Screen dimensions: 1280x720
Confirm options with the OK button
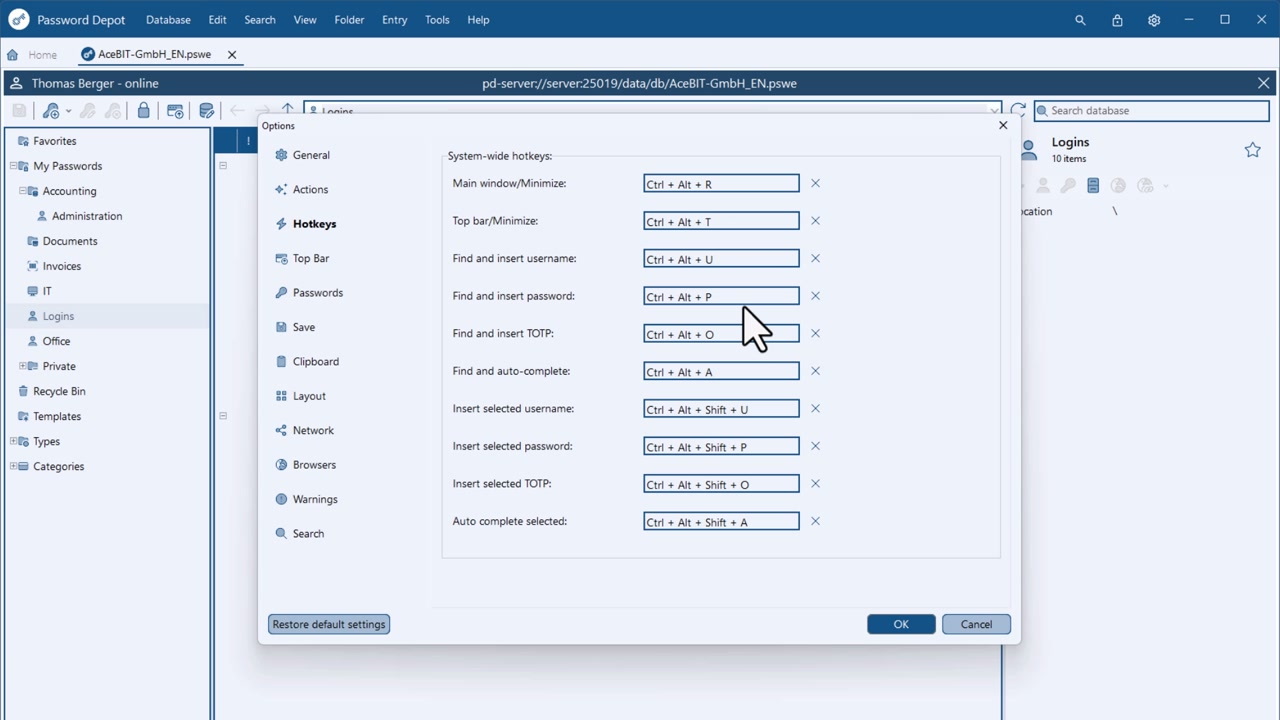[x=901, y=624]
